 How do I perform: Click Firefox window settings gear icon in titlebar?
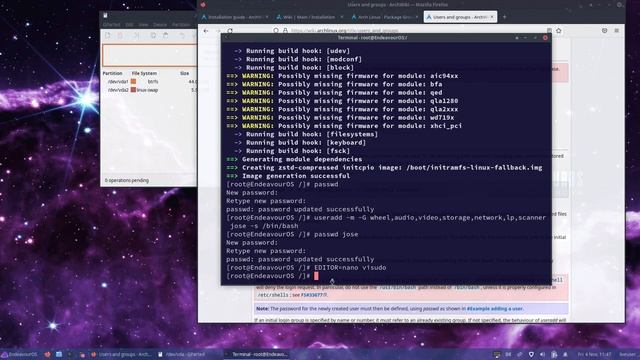[620, 5]
